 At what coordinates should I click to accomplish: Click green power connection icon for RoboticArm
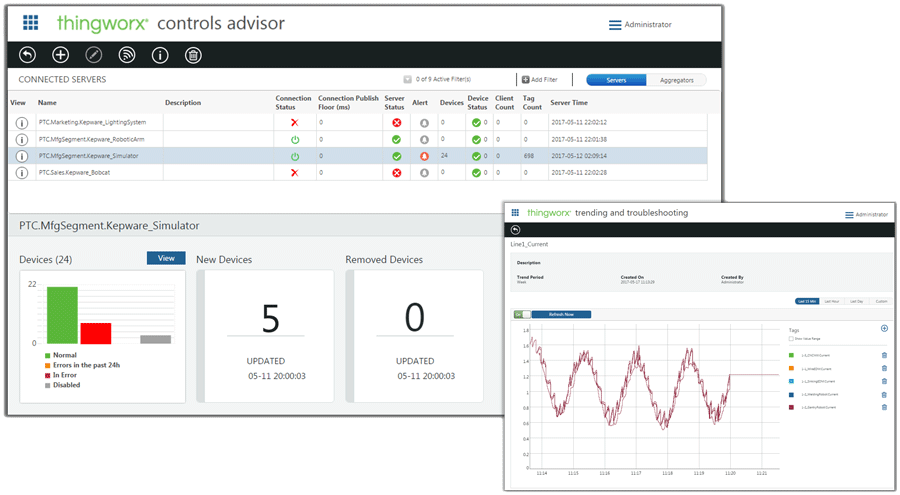pos(295,140)
